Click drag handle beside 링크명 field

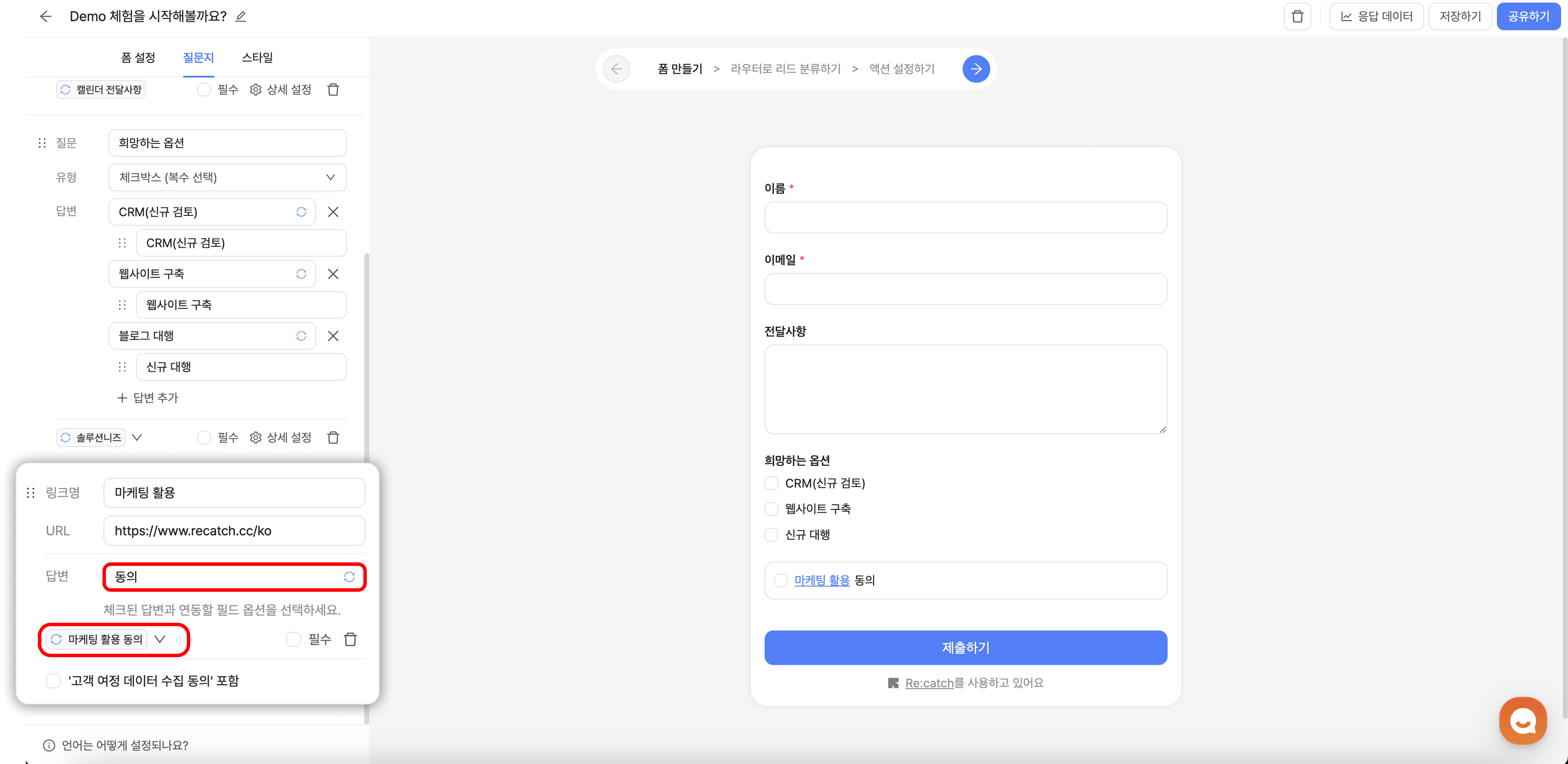[x=31, y=493]
